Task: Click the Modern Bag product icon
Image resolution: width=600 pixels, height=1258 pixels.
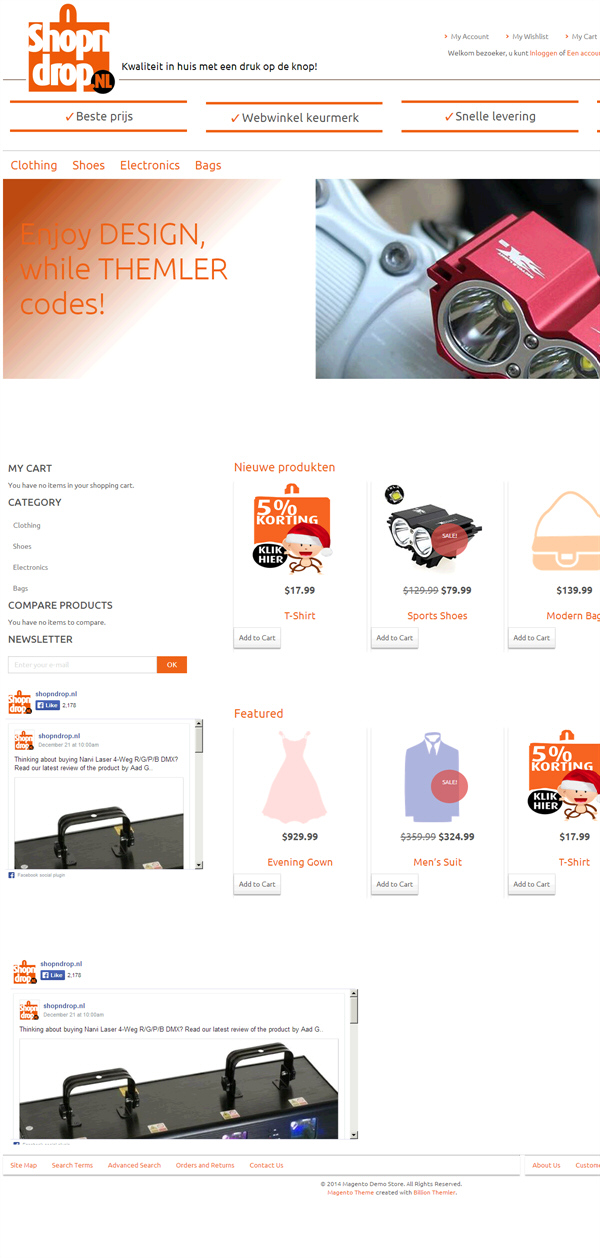Action: coord(567,532)
